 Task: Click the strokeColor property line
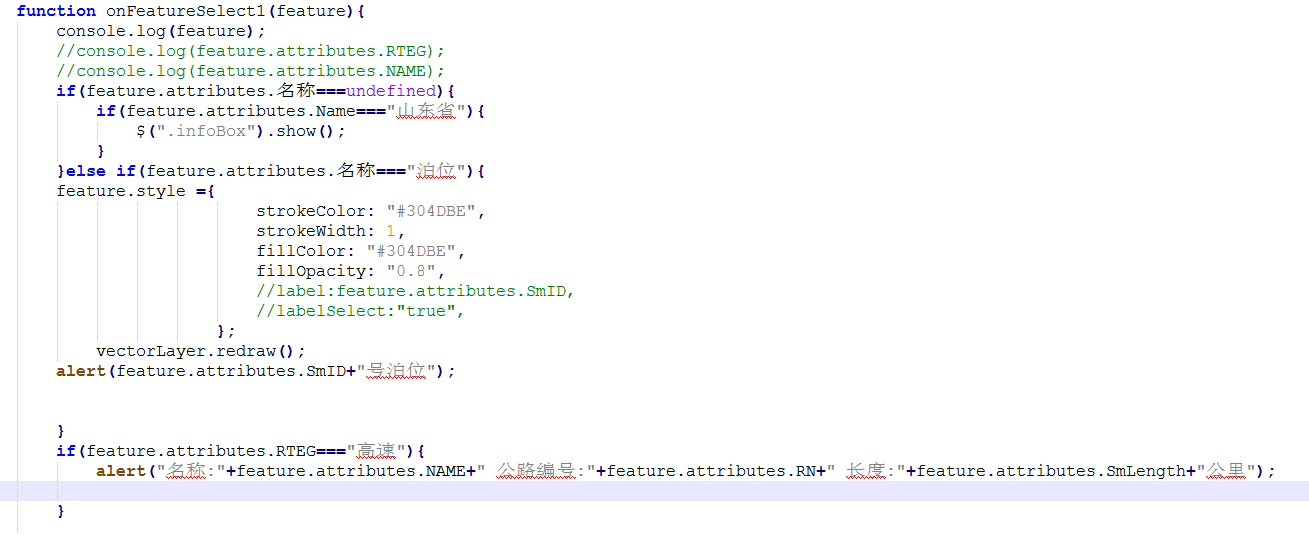click(x=371, y=211)
